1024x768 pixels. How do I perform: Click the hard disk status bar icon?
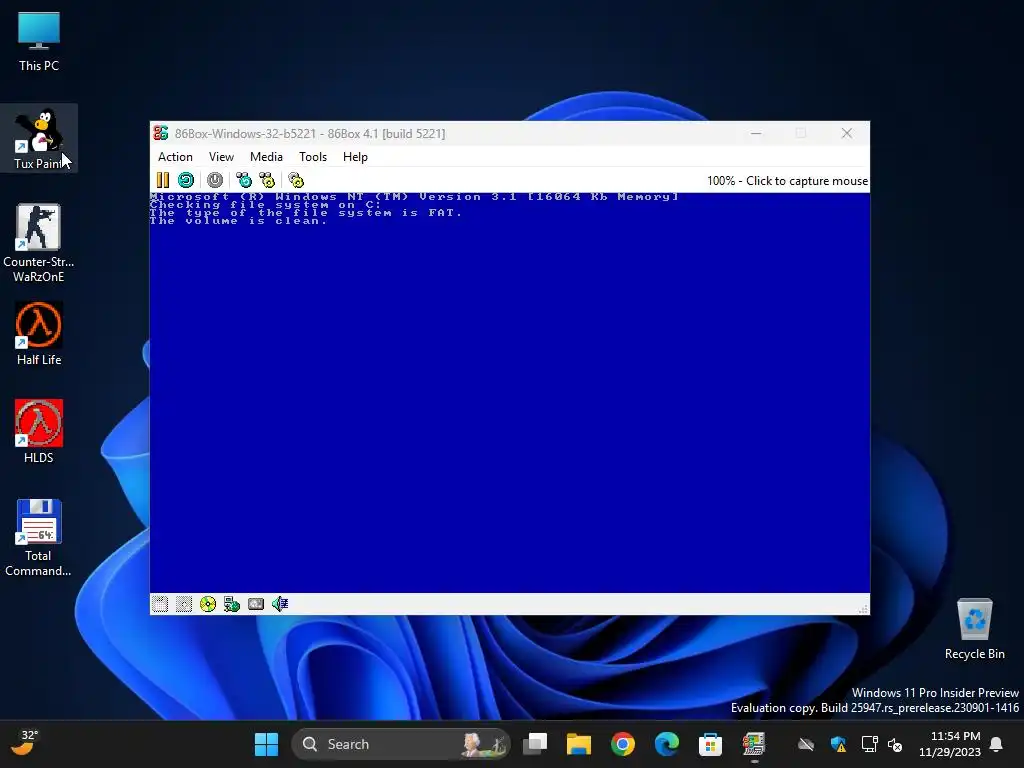click(x=256, y=604)
